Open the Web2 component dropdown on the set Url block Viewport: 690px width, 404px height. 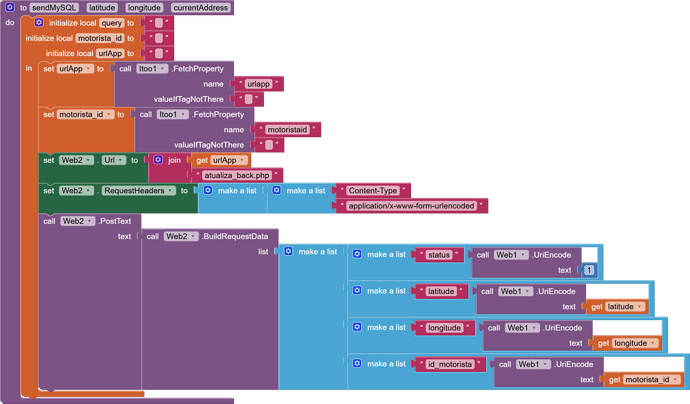[x=88, y=160]
